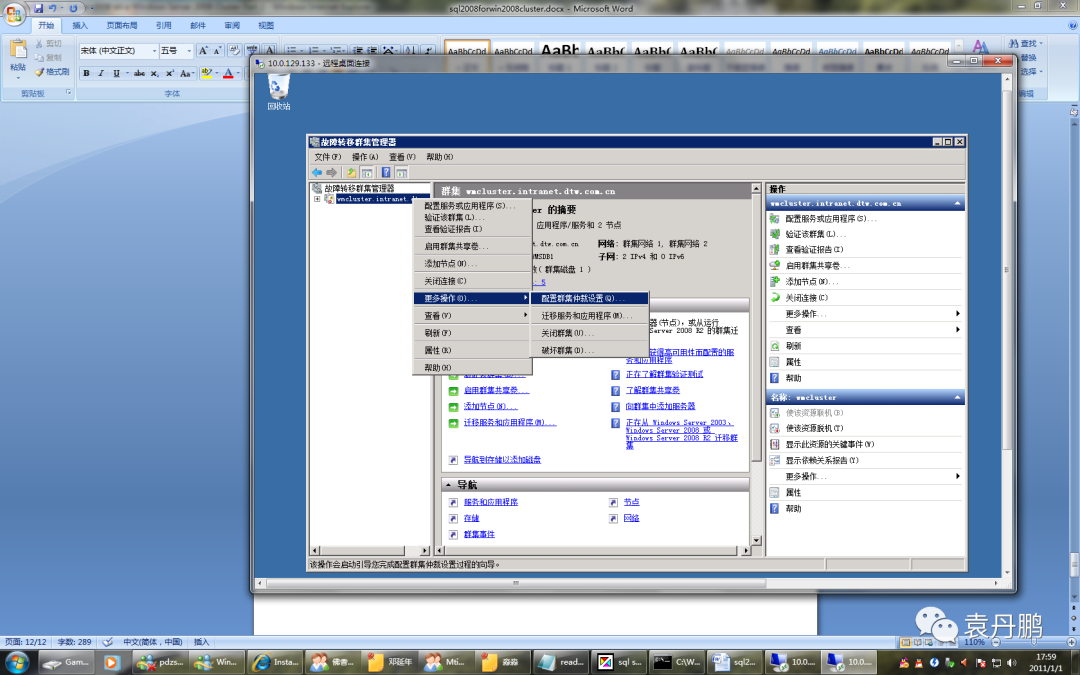Open the 文件(F) menu in cluster manager
The image size is (1080, 675).
pyautogui.click(x=328, y=157)
